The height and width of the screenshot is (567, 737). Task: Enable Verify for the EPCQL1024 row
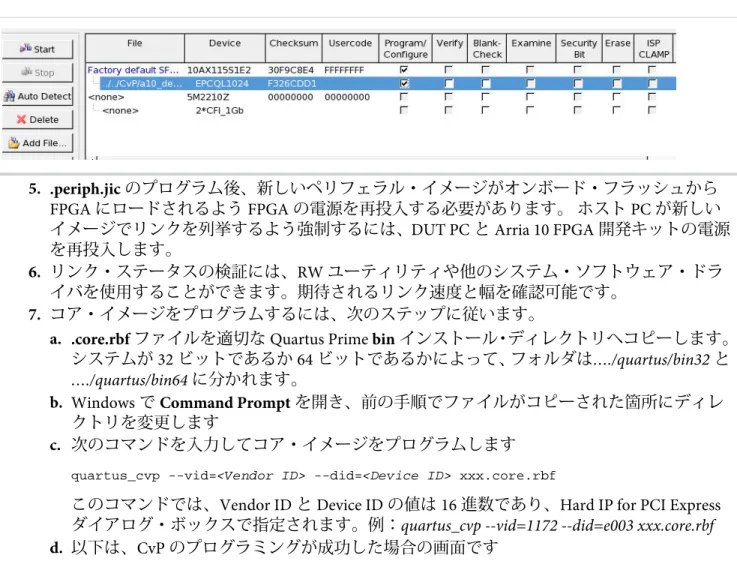449,83
